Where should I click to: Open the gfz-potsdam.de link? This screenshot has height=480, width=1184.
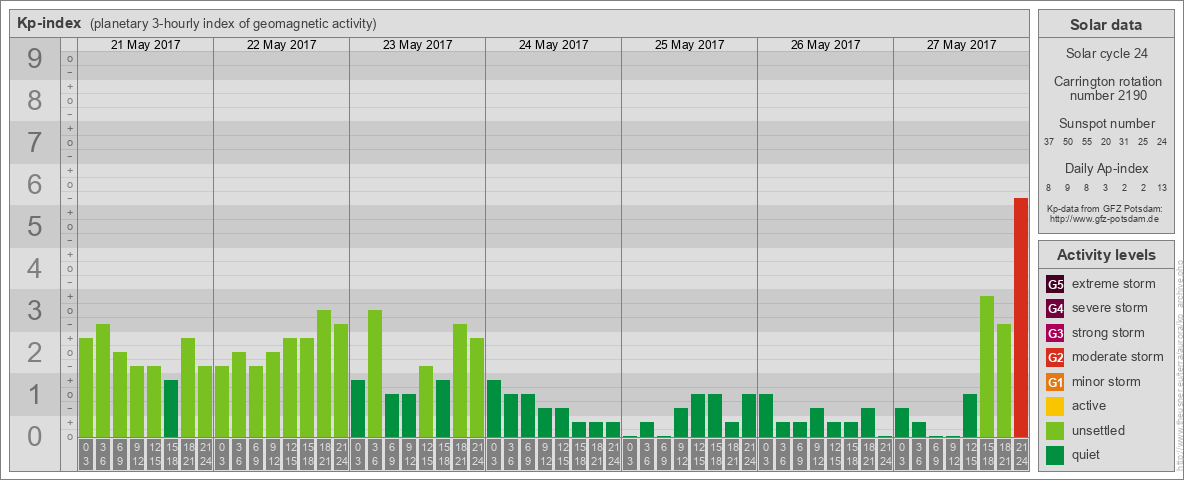[1104, 219]
